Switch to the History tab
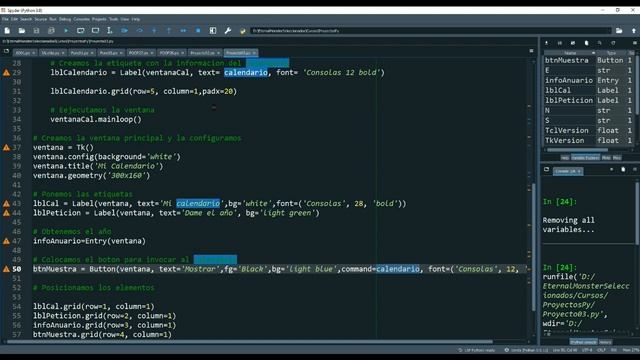This screenshot has height=360, width=640. point(605,342)
